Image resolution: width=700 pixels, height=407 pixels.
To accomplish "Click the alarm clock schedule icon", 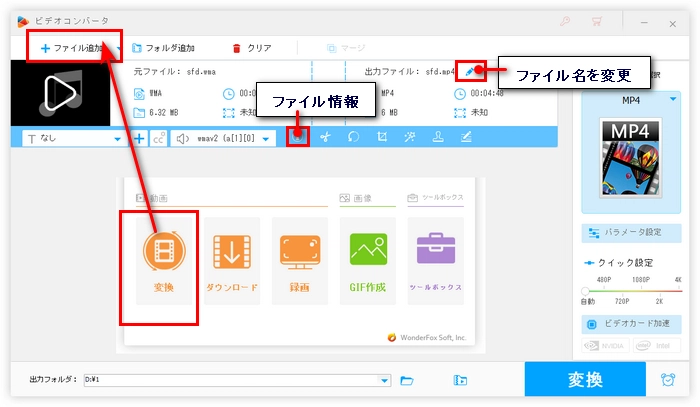I will click(x=667, y=380).
